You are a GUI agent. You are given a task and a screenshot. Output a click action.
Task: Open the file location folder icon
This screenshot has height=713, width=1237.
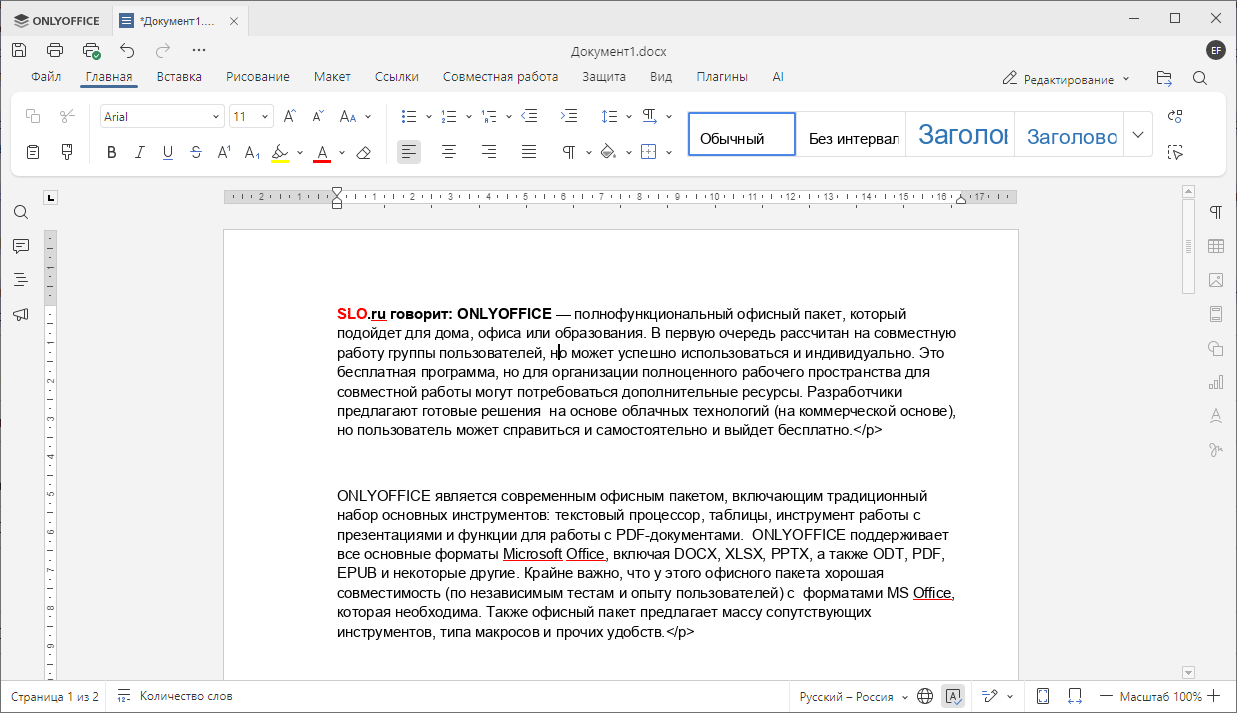[1163, 78]
